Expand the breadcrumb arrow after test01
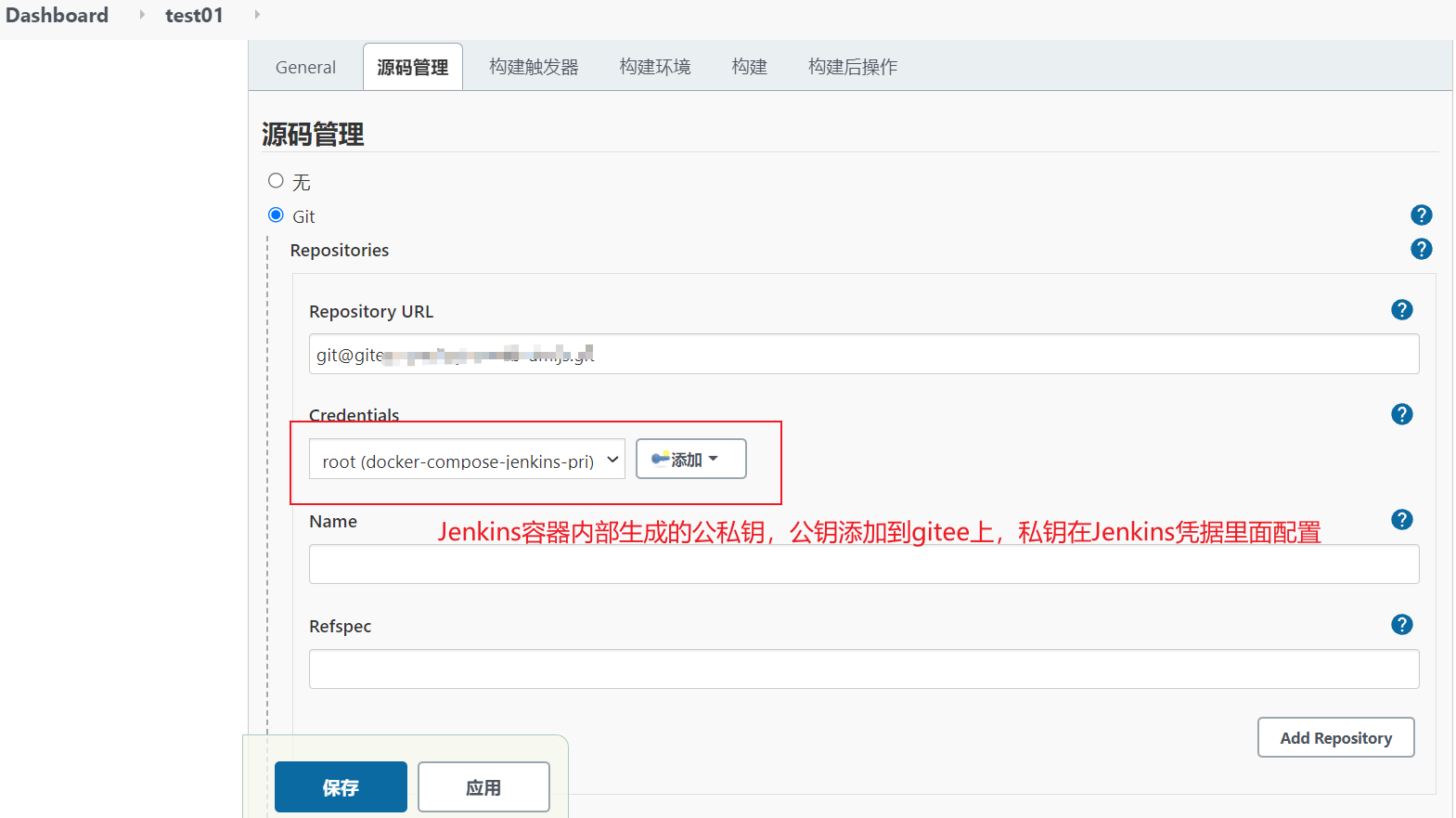Screen dimensions: 1456x818 pyautogui.click(x=257, y=15)
